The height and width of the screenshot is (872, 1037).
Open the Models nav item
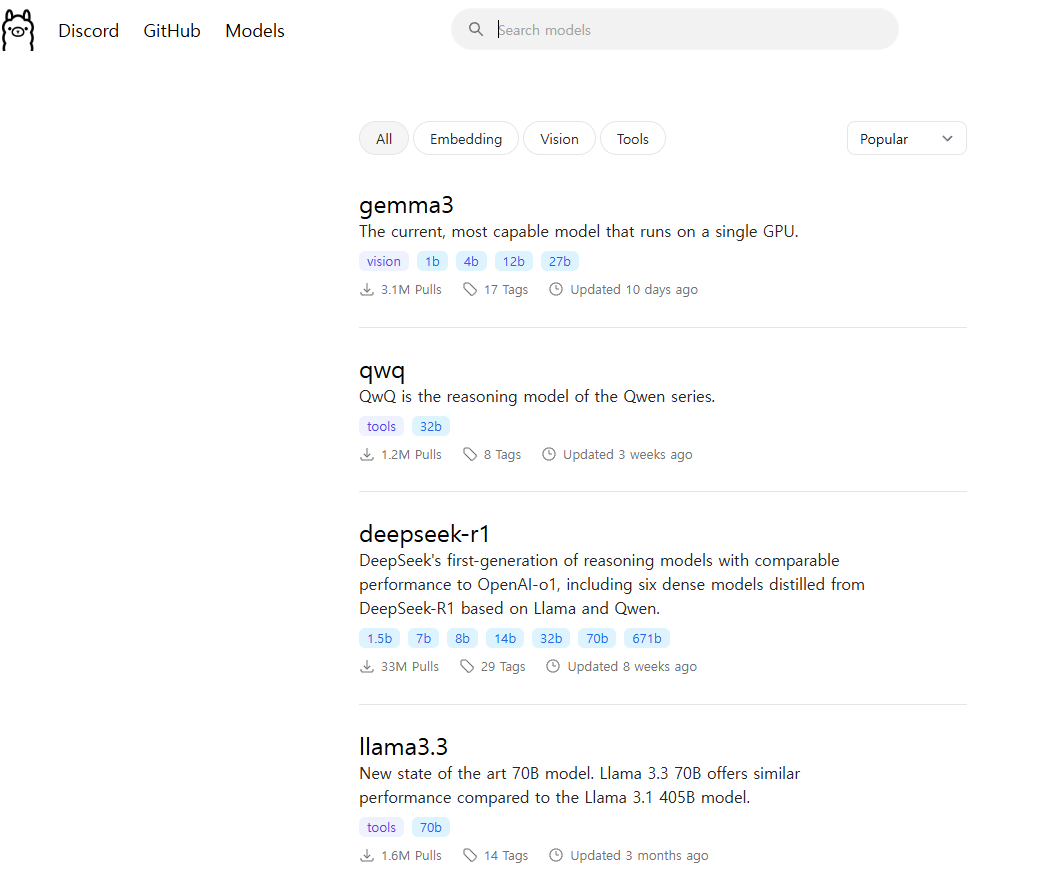[255, 31]
